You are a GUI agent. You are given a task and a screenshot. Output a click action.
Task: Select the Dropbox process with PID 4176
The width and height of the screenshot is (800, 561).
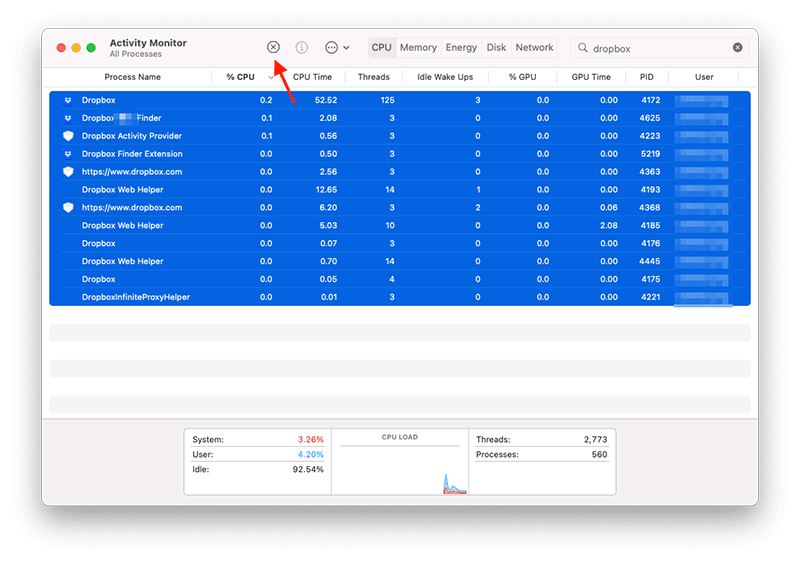coord(400,243)
